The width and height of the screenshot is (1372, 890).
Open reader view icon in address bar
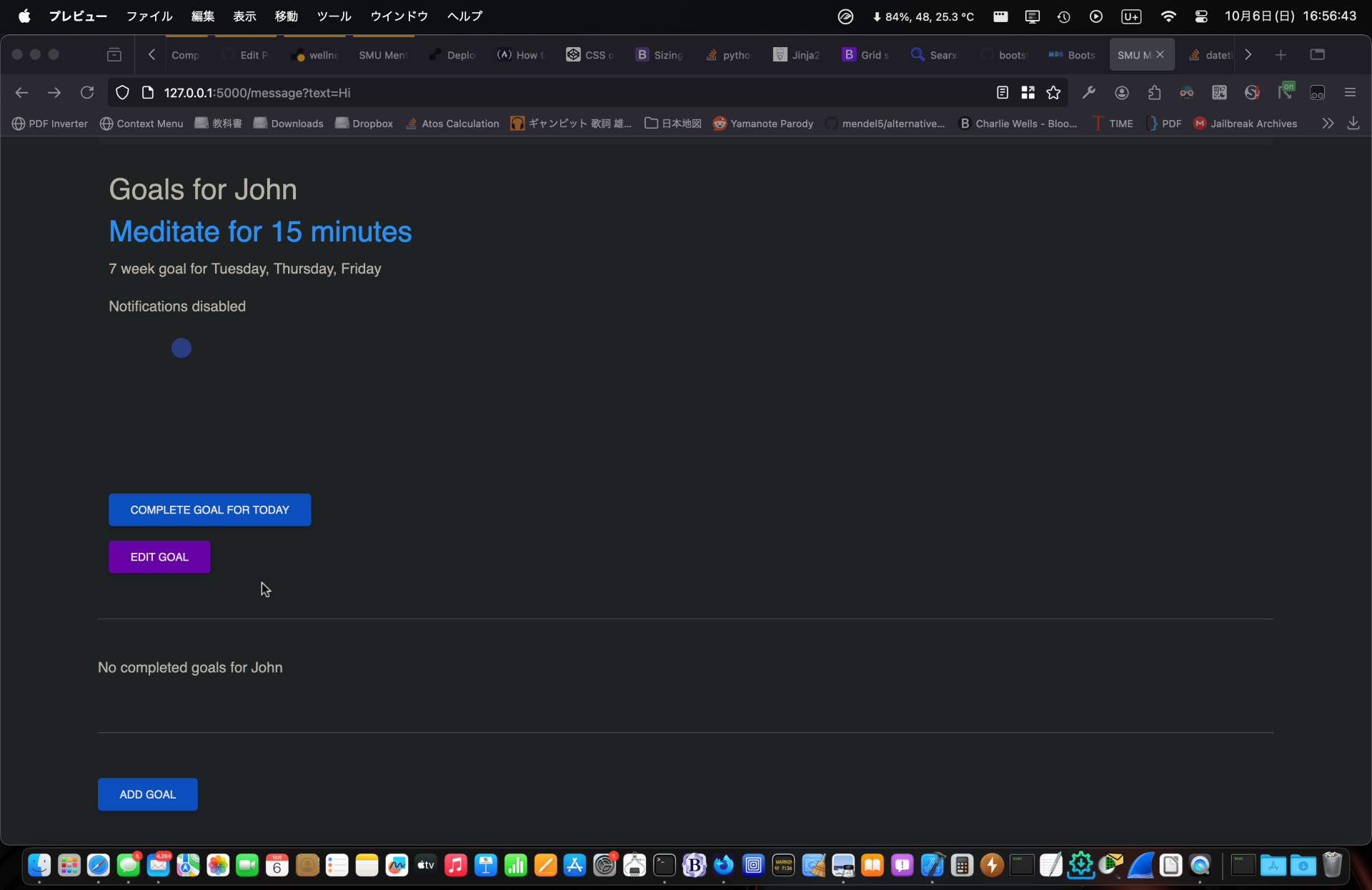(x=1003, y=93)
